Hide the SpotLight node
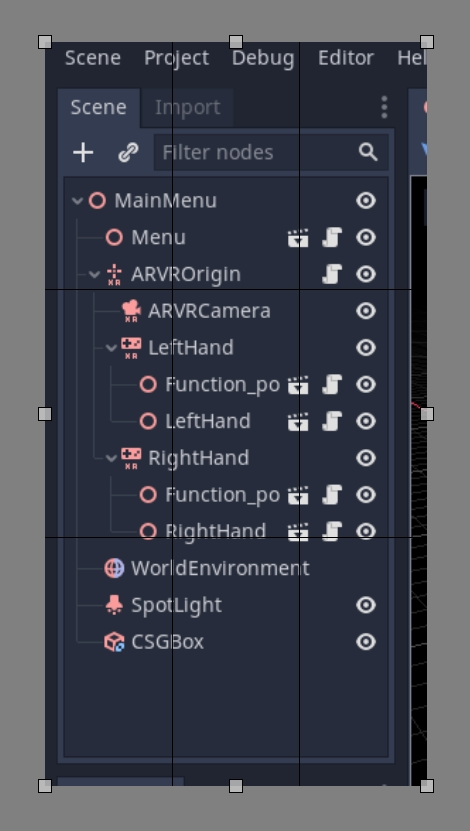Image resolution: width=470 pixels, height=831 pixels. point(366,605)
